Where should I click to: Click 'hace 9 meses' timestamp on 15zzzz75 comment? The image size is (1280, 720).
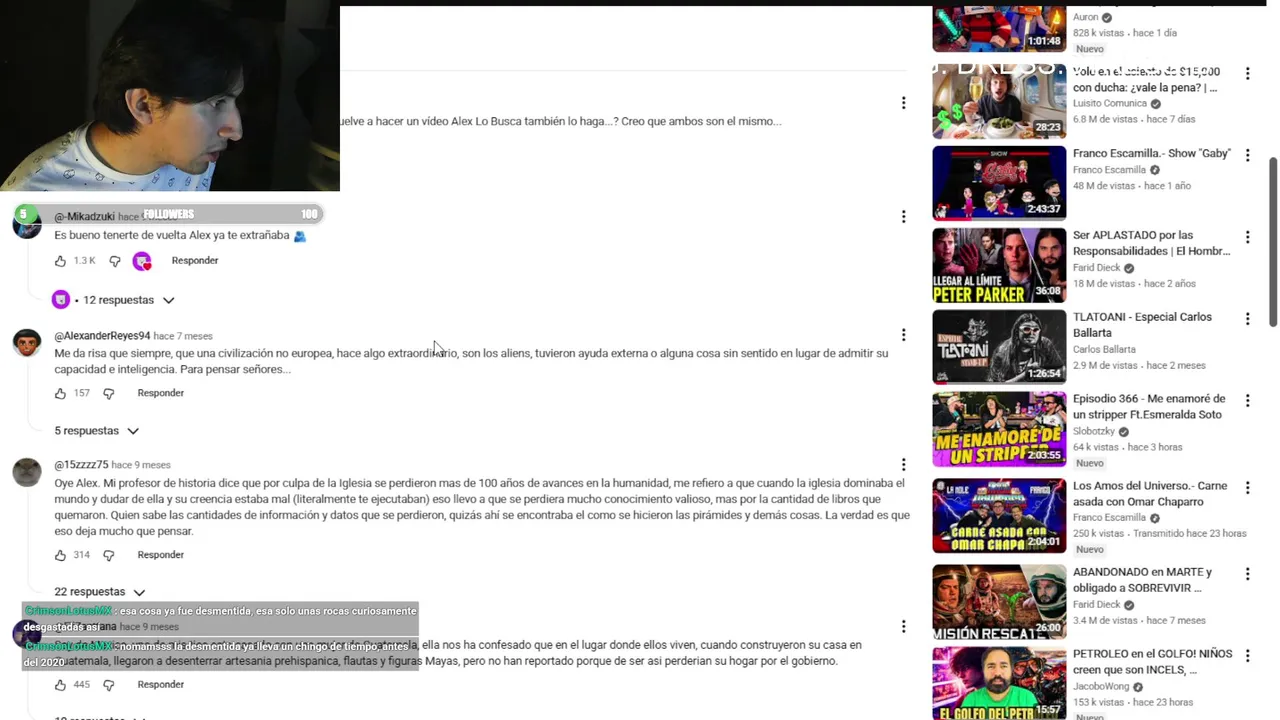[141, 465]
